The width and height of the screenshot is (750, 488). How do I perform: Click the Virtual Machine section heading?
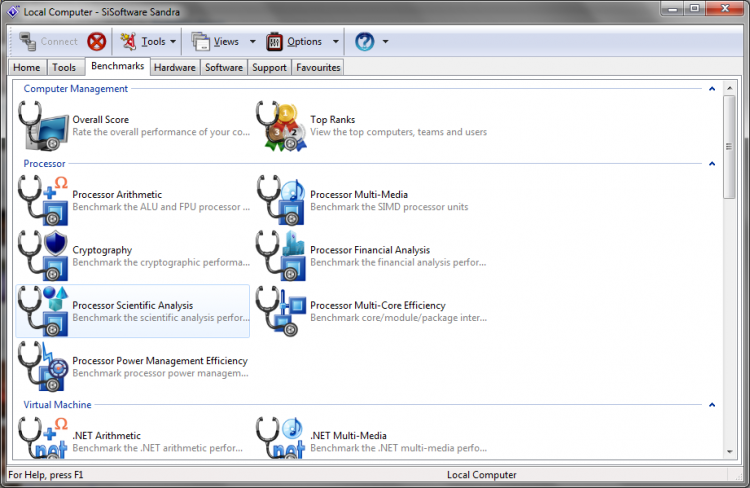coord(57,405)
